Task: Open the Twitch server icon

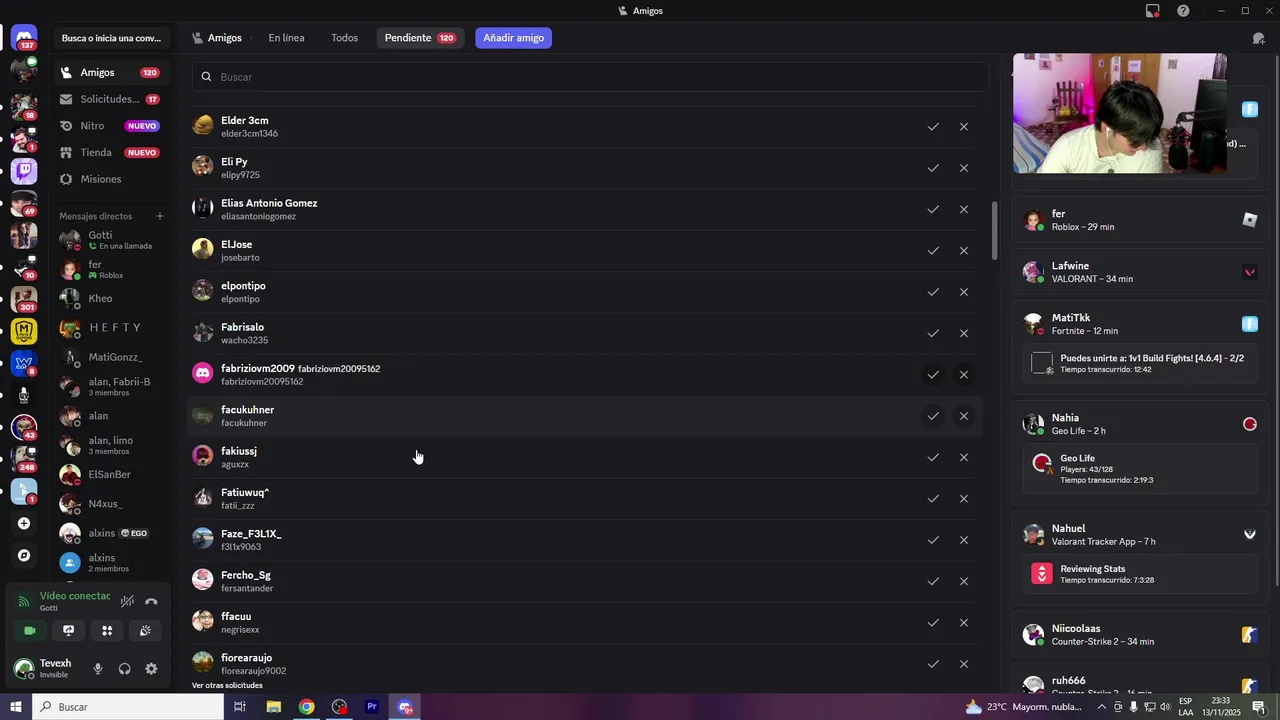Action: point(24,171)
